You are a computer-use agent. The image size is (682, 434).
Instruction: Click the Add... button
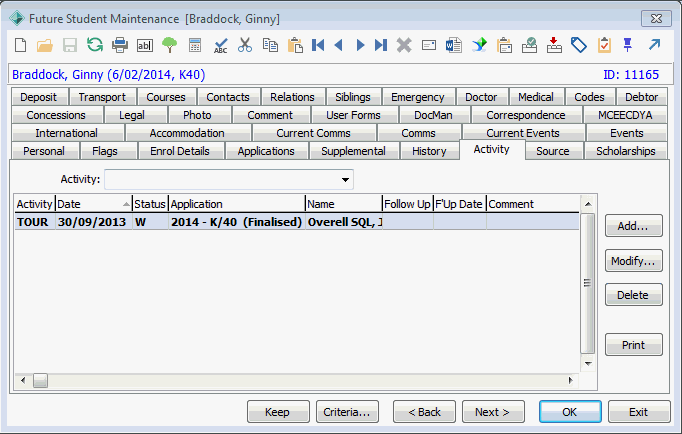click(x=633, y=226)
